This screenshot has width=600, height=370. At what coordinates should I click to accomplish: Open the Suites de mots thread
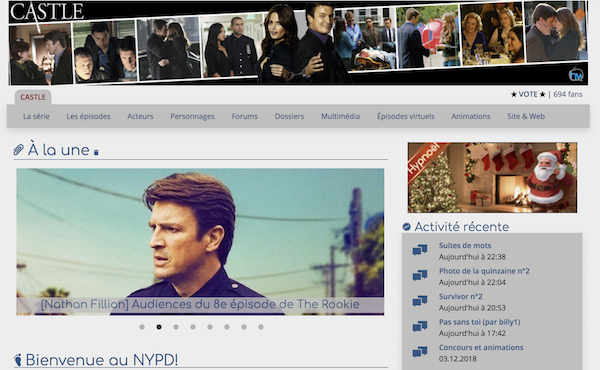pyautogui.click(x=465, y=246)
